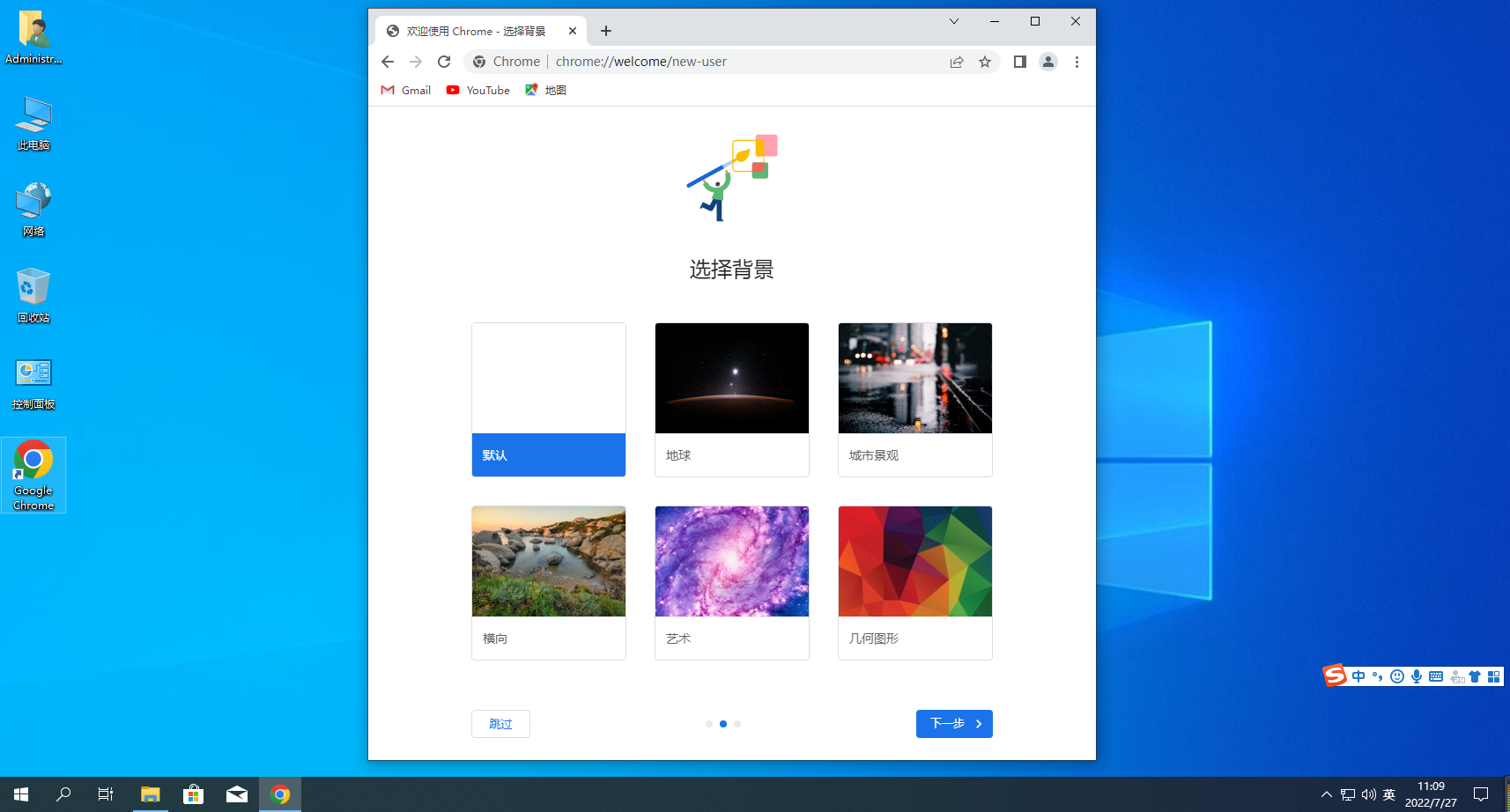Click the forward navigation arrow
This screenshot has height=812, width=1510.
click(416, 62)
